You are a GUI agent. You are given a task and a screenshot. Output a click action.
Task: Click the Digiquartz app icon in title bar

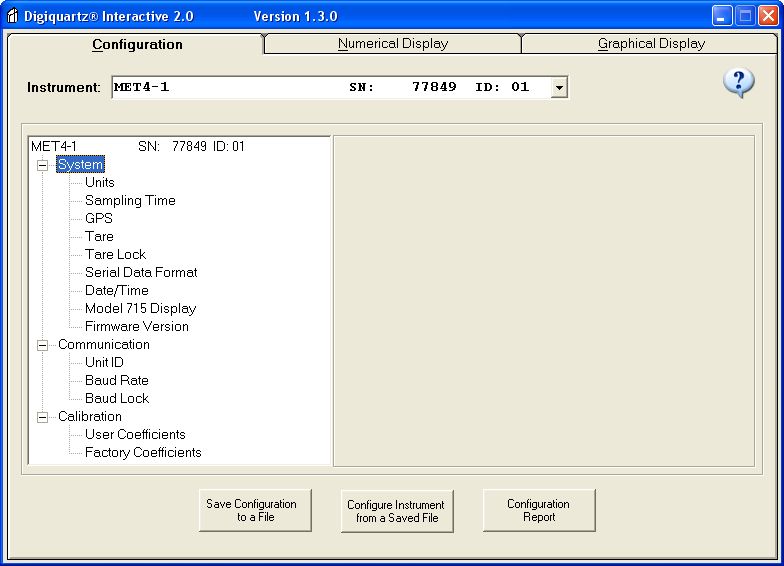(12, 16)
